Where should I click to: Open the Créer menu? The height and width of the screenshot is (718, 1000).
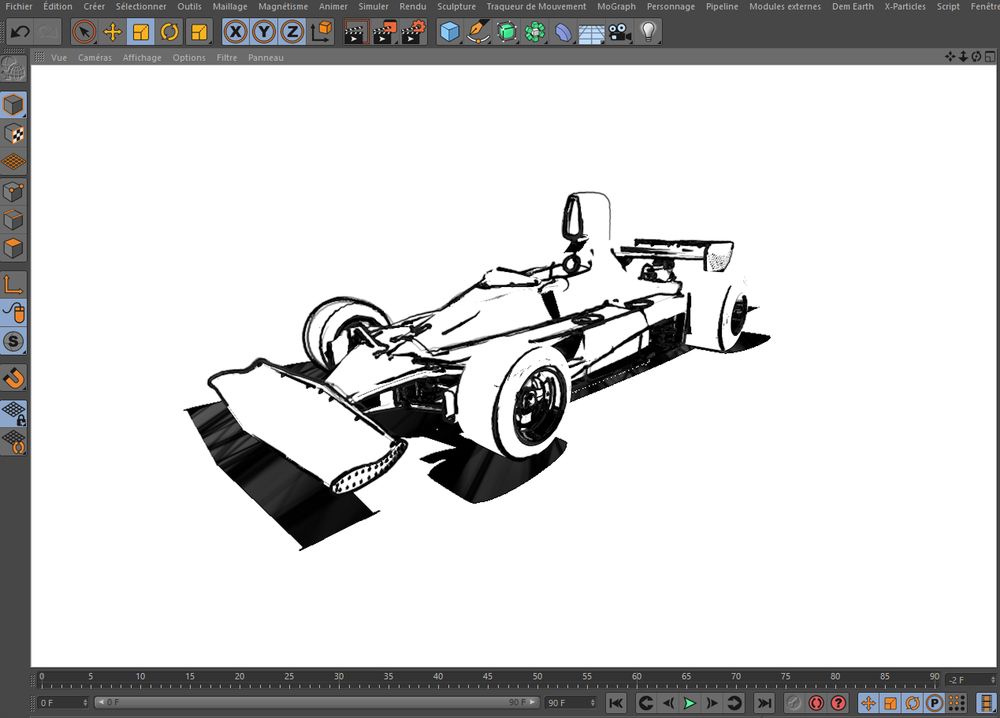tap(94, 6)
